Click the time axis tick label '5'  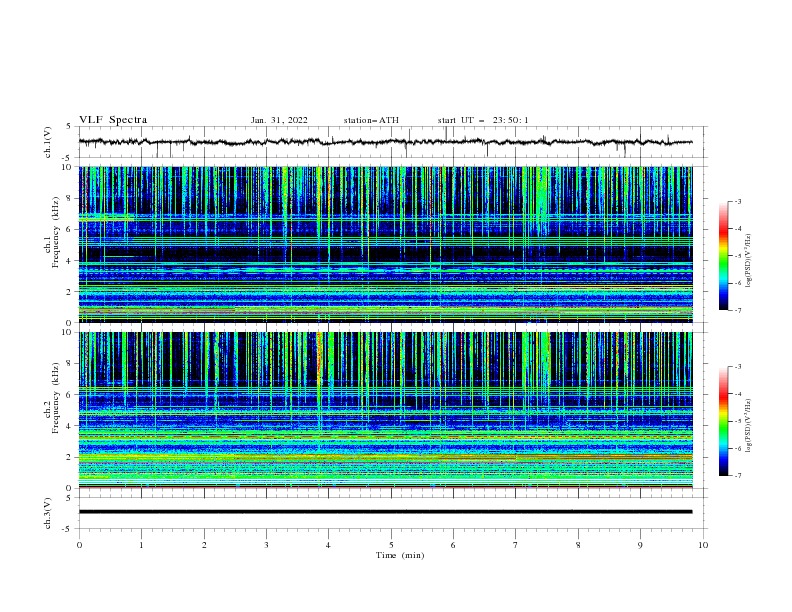(x=391, y=545)
